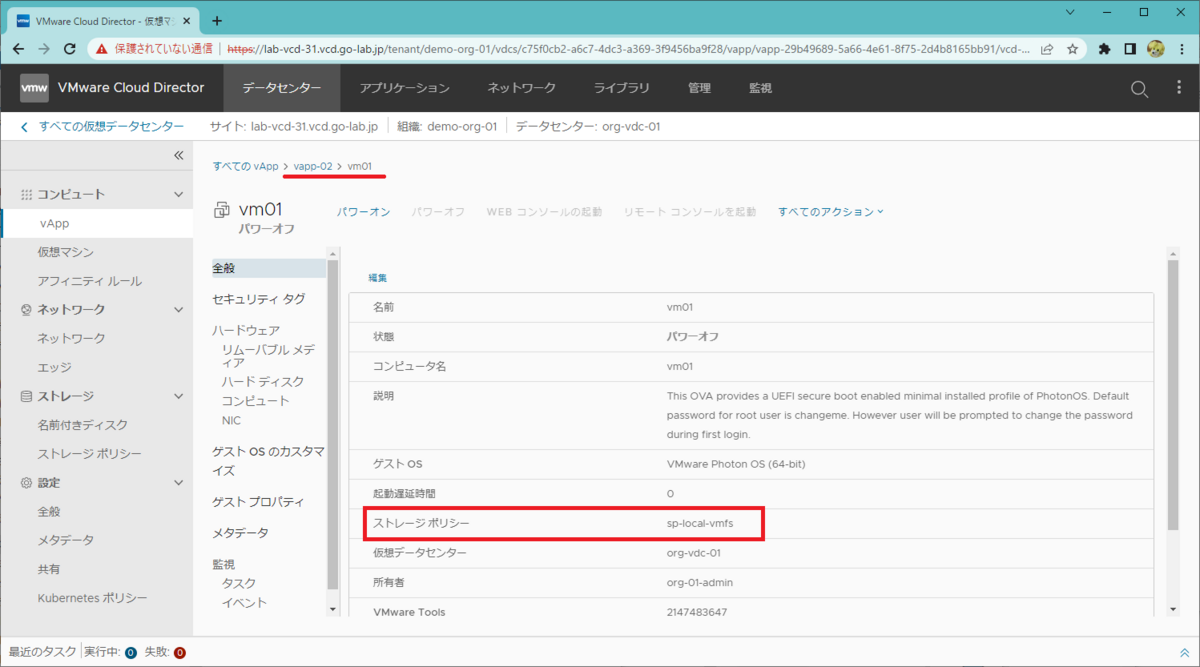
Task: Share this page from the address bar
Action: coord(1047,48)
